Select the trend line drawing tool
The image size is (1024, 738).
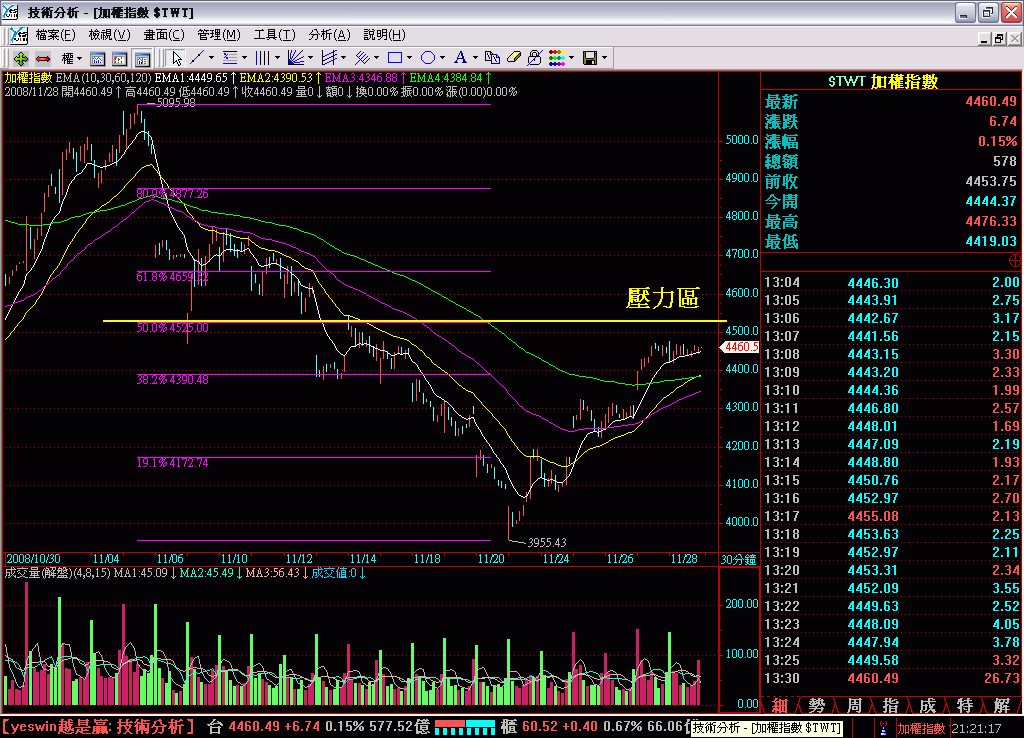197,58
